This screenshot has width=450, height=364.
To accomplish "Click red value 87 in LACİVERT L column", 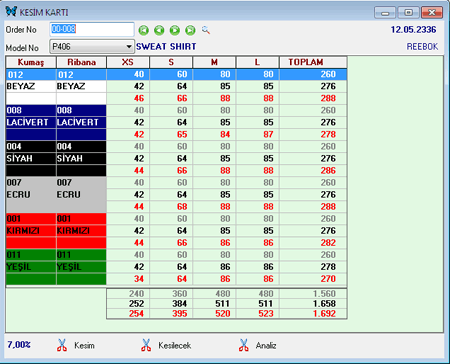I will click(268, 134).
